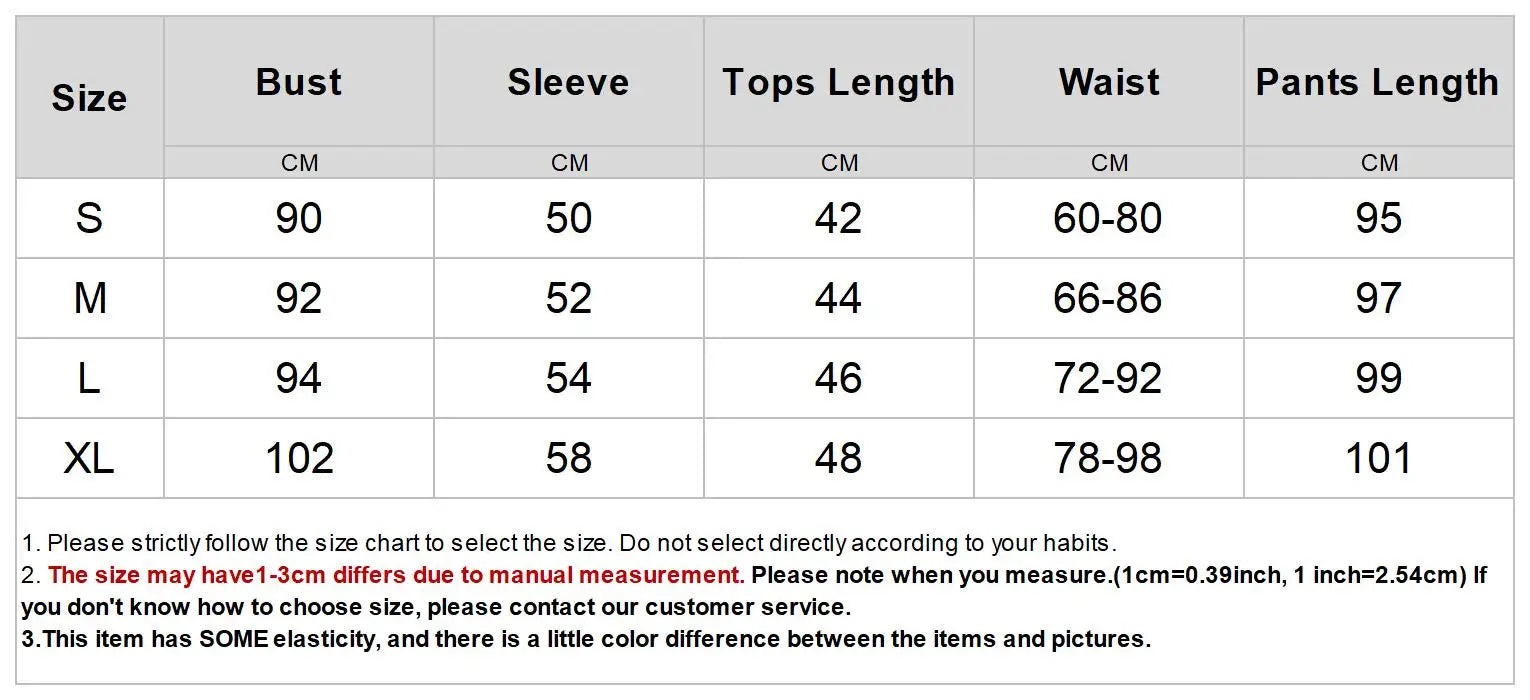Image resolution: width=1530 pixels, height=700 pixels.
Task: Select the Sleeve column header
Action: (568, 82)
